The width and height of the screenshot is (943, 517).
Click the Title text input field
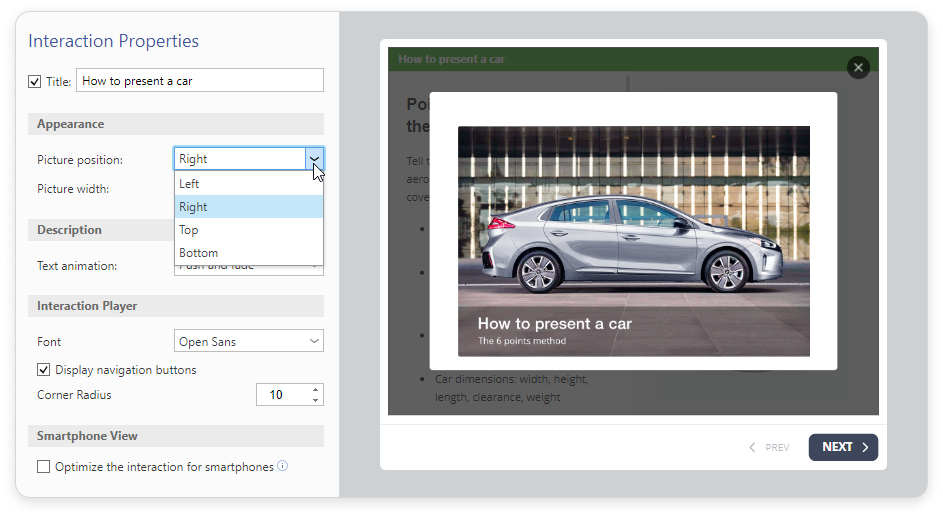pos(200,81)
